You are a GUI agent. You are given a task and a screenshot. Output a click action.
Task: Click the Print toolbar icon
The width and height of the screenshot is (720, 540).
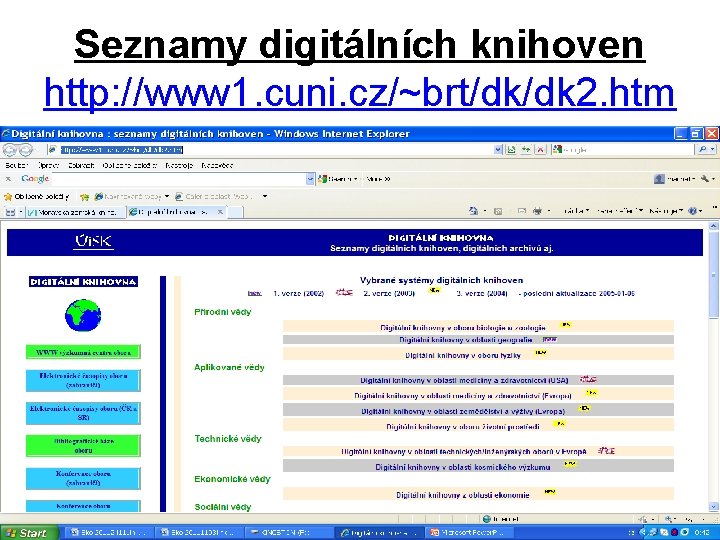[537, 211]
